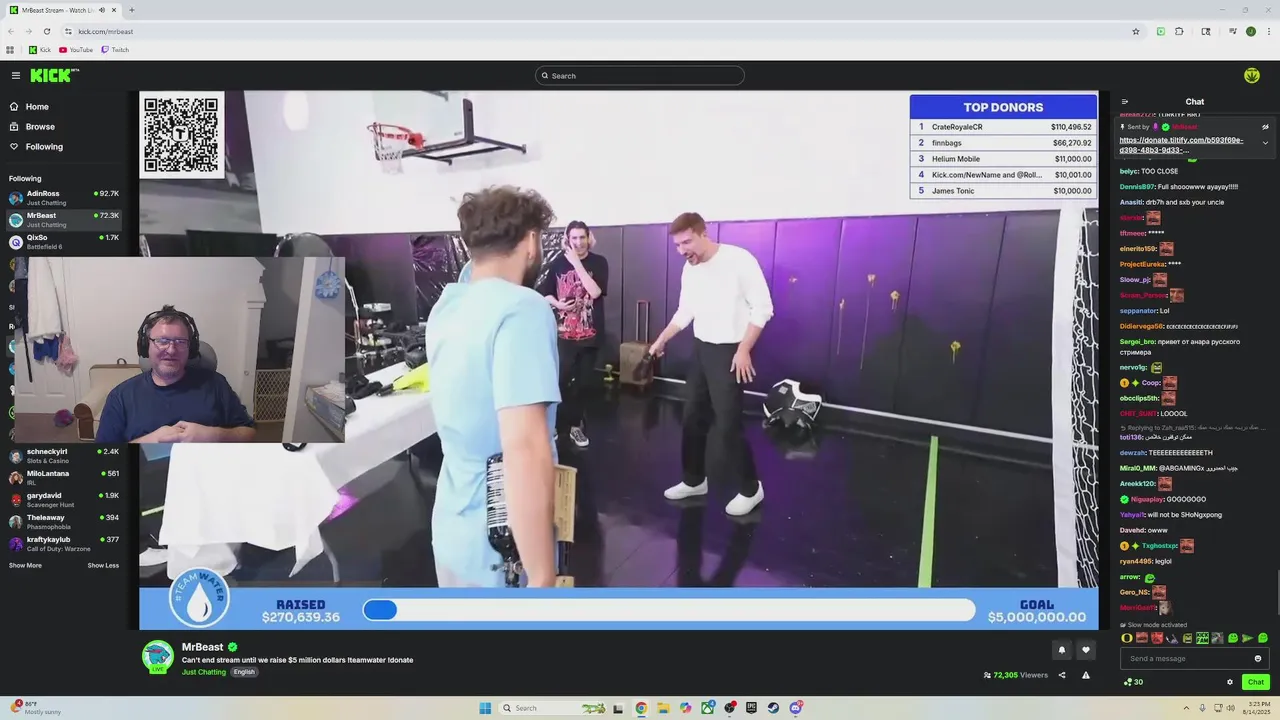Open the hamburger sidebar menu
This screenshot has width=1280, height=720.
tap(16, 75)
